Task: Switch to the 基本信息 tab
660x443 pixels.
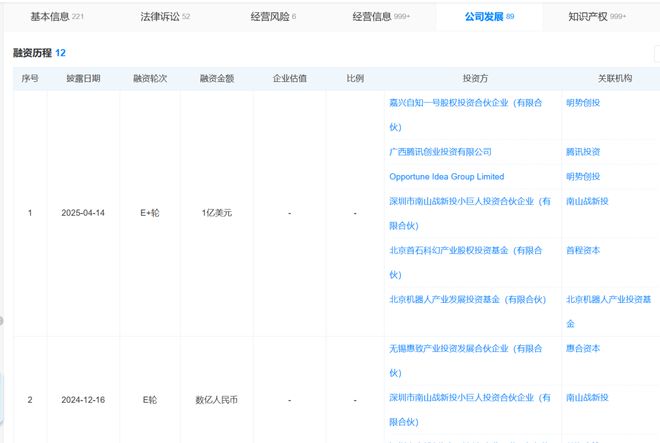Action: pos(57,17)
